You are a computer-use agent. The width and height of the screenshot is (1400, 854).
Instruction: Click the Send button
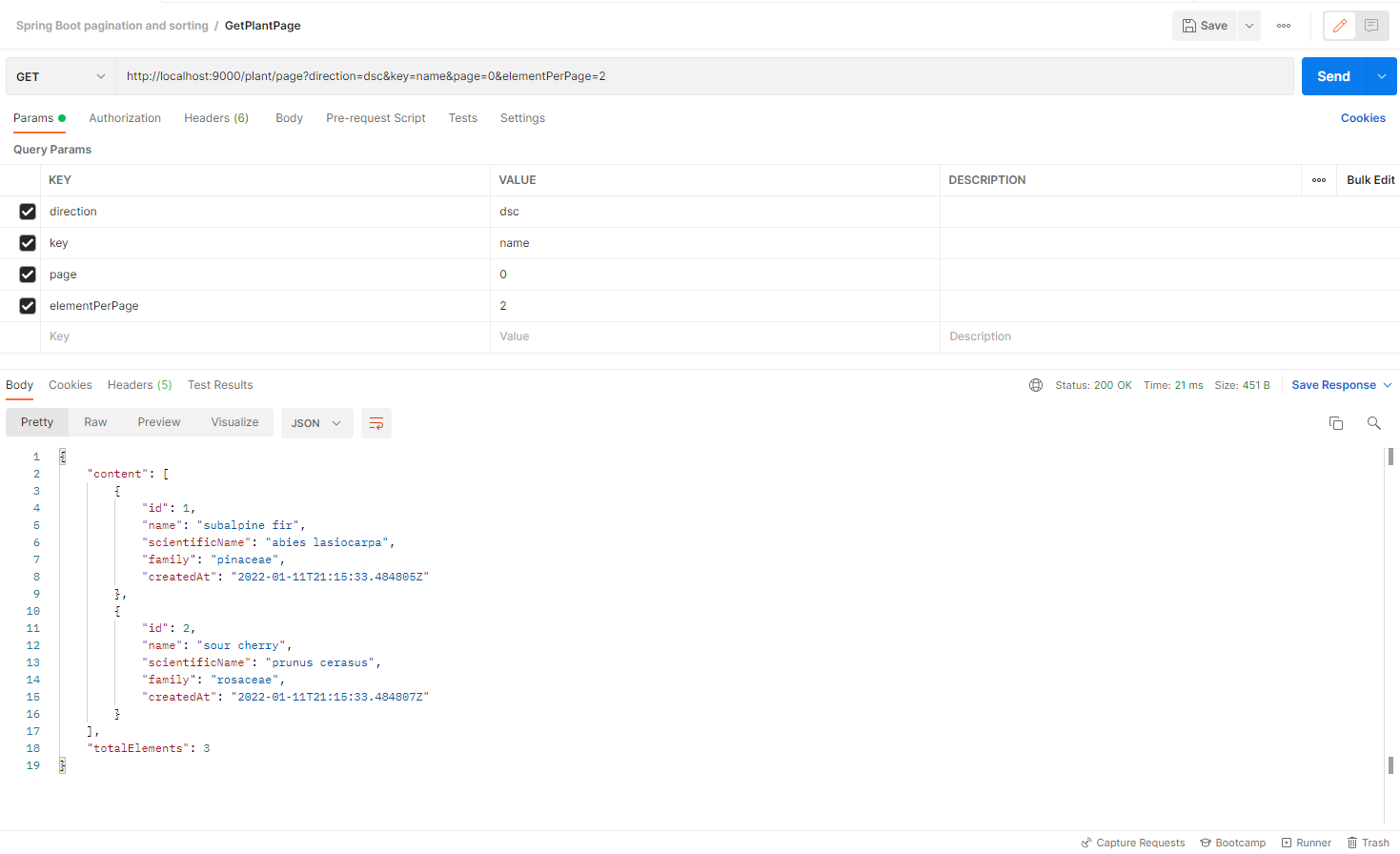[1333, 75]
